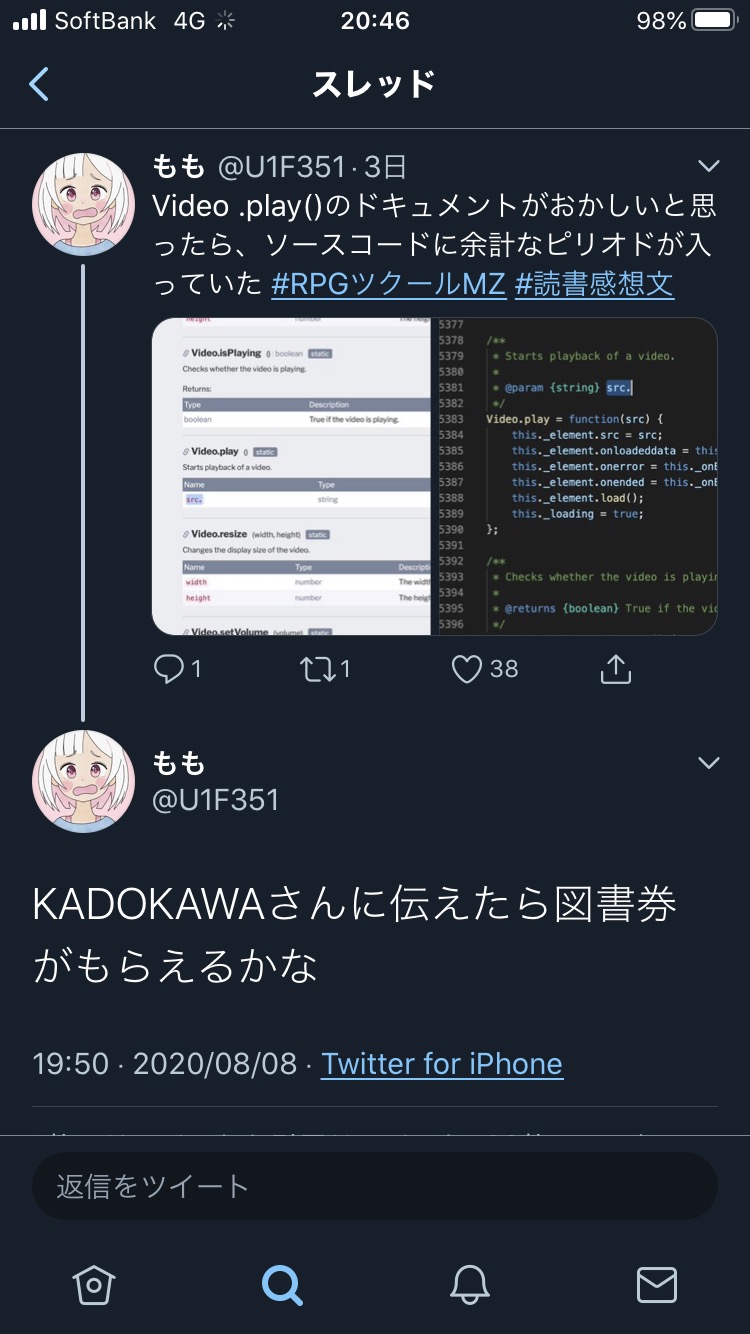Reply to the first tweet via comment icon

click(169, 669)
